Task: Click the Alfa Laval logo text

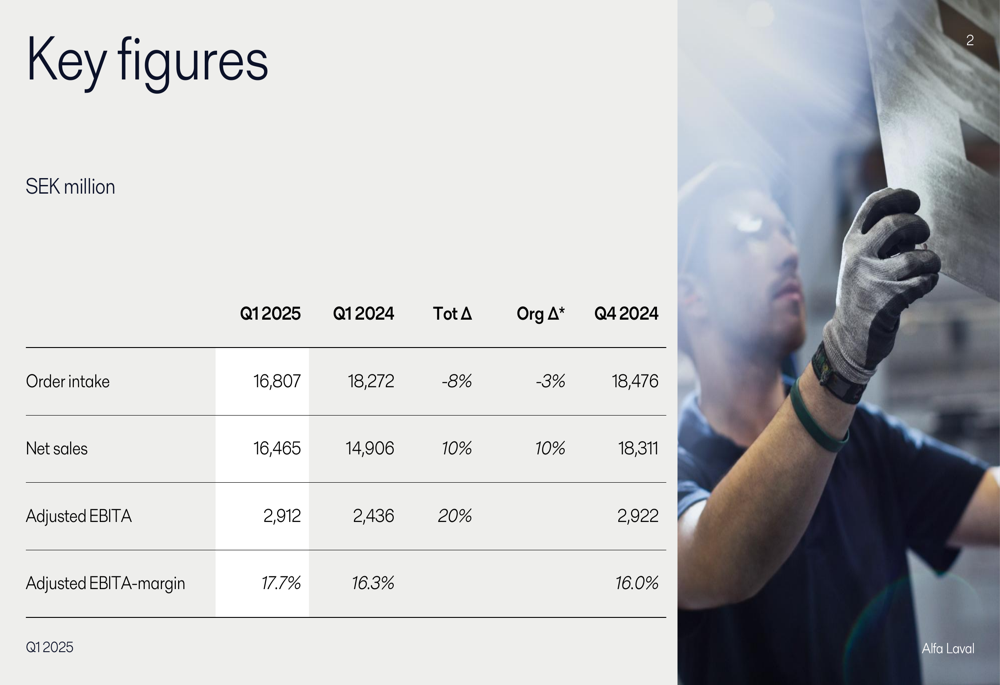Action: [x=948, y=649]
